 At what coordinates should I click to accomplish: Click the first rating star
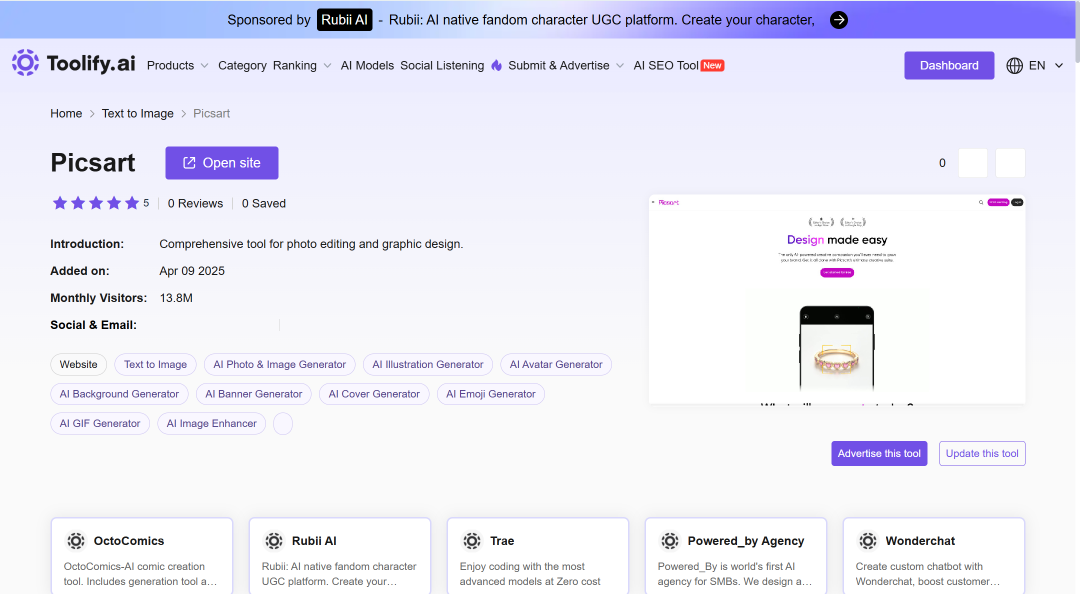[60, 203]
